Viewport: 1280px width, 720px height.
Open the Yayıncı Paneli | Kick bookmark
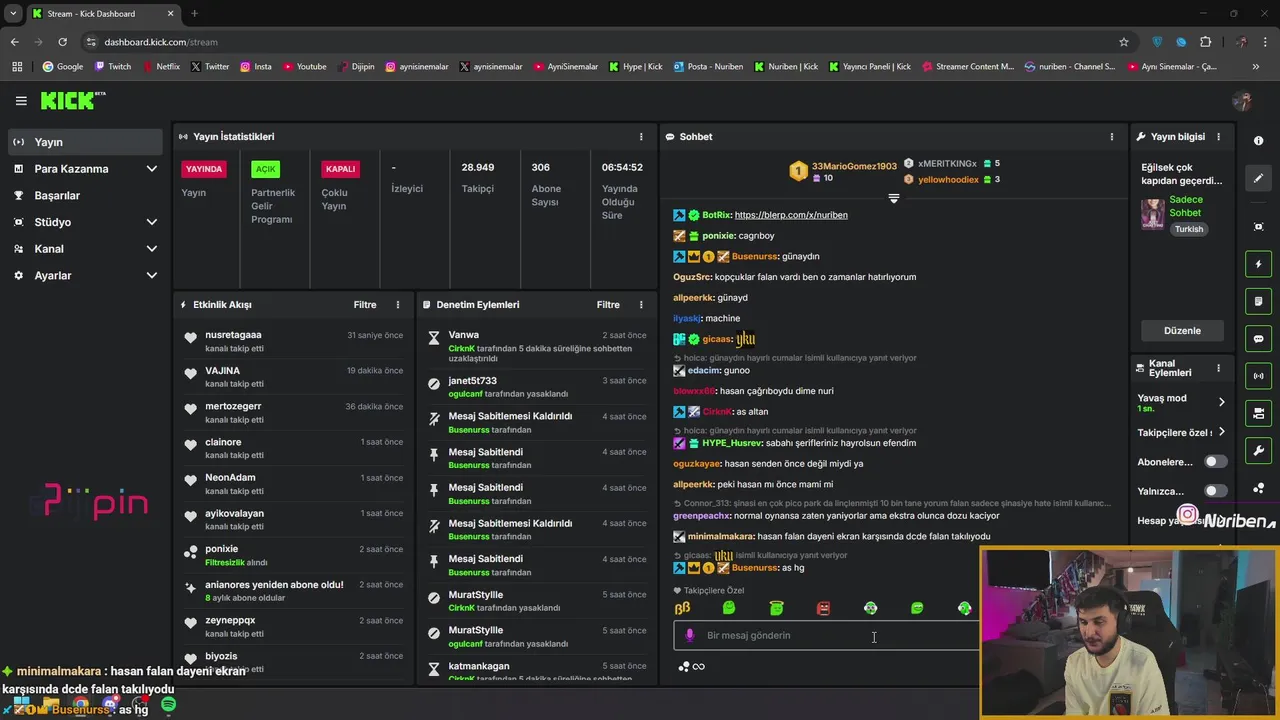click(x=868, y=67)
